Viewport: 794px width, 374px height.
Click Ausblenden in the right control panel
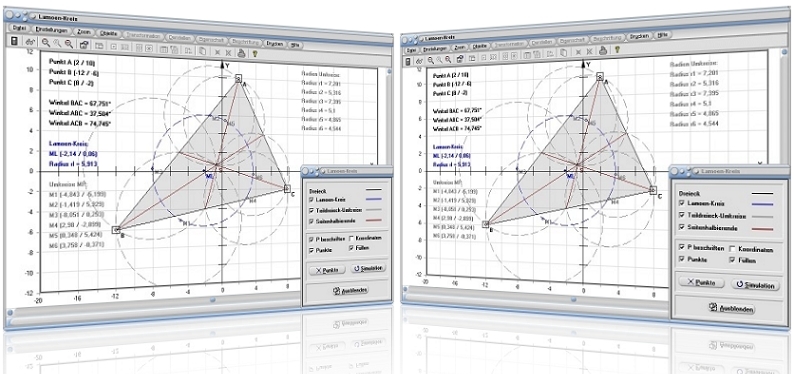(732, 308)
